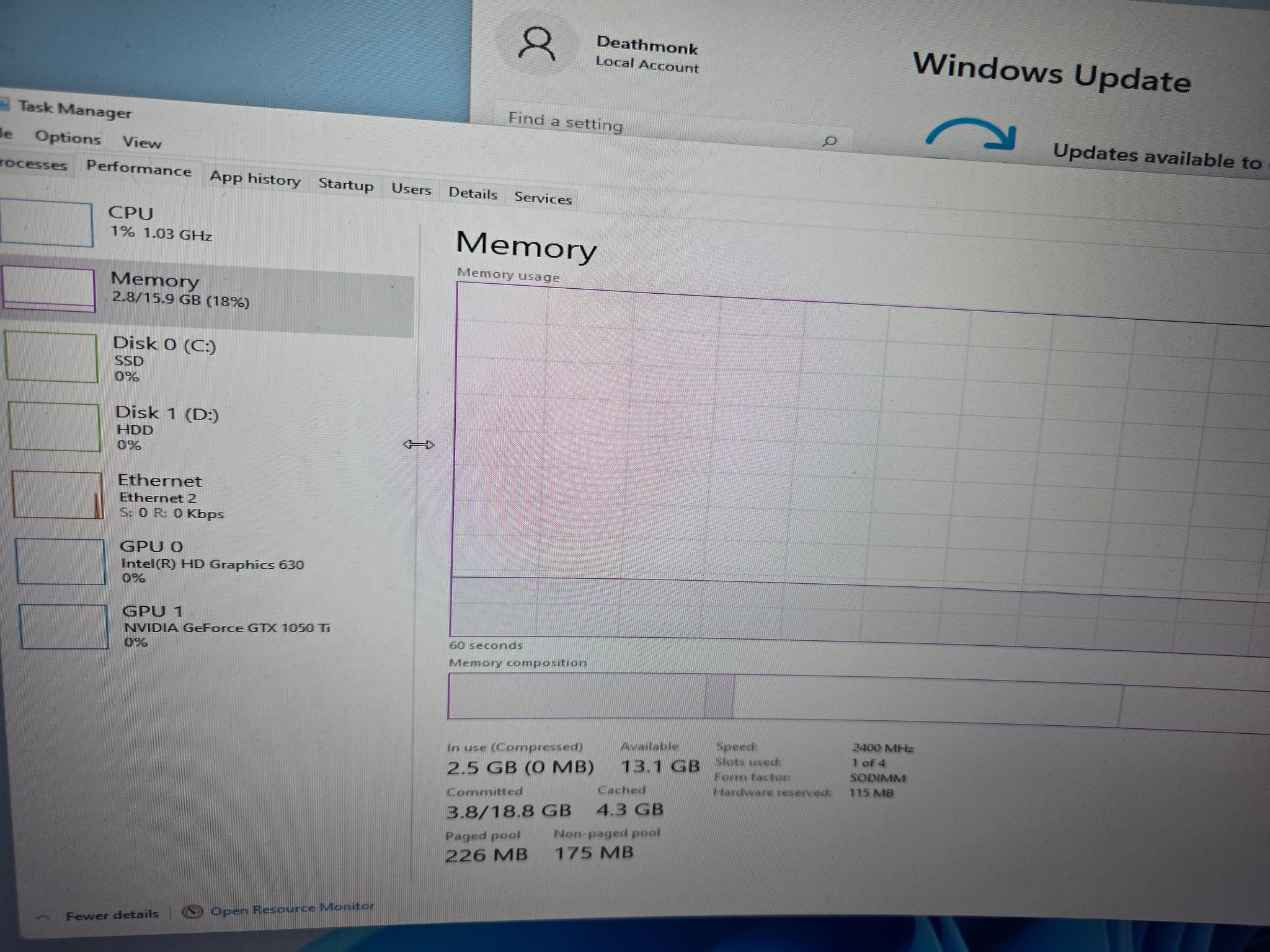Click the Memory usage graph
This screenshot has width=1270, height=952.
(x=862, y=468)
